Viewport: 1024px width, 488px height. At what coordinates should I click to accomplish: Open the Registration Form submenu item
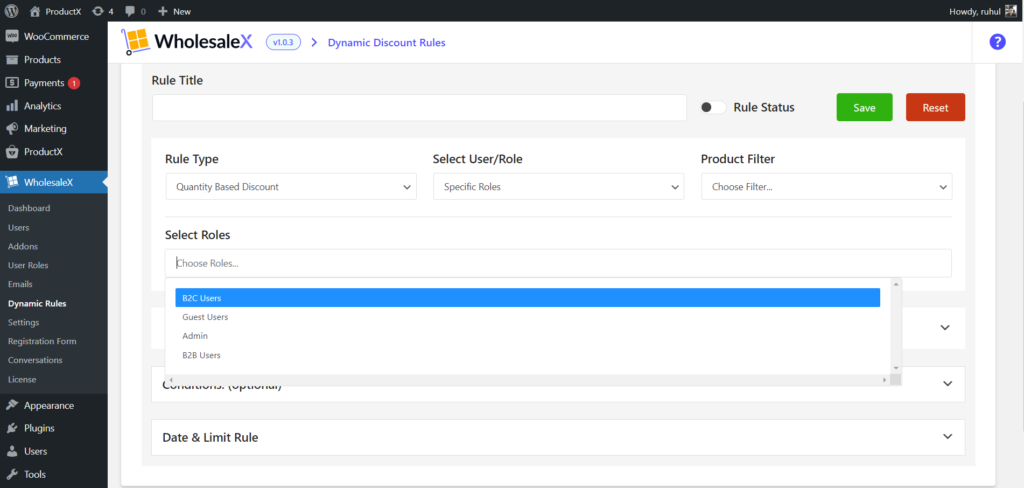pos(42,341)
